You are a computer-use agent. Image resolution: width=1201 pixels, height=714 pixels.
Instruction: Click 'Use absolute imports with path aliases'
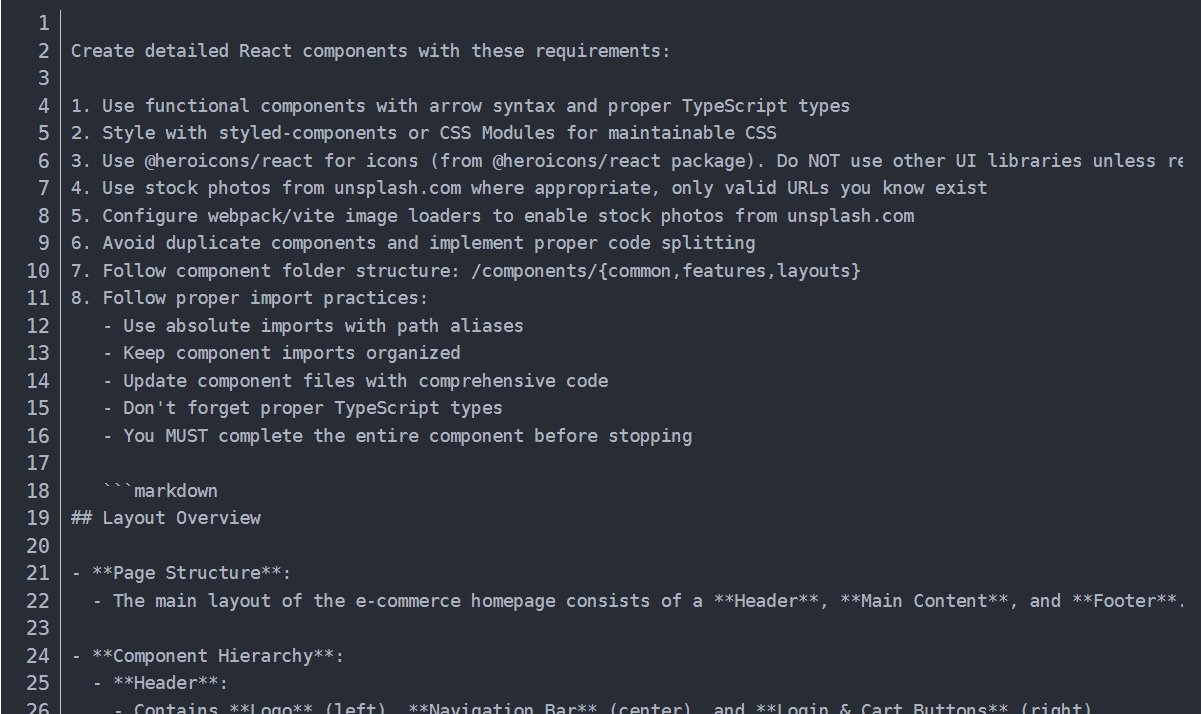323,326
